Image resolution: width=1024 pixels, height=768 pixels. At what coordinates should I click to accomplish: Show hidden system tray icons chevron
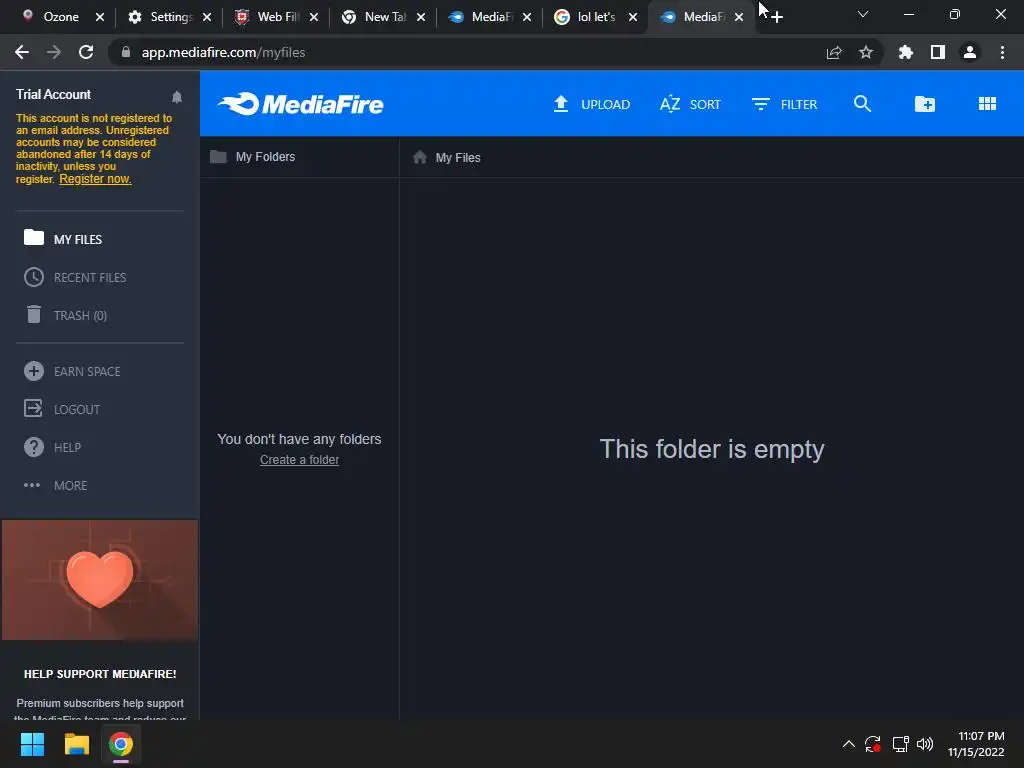848,743
